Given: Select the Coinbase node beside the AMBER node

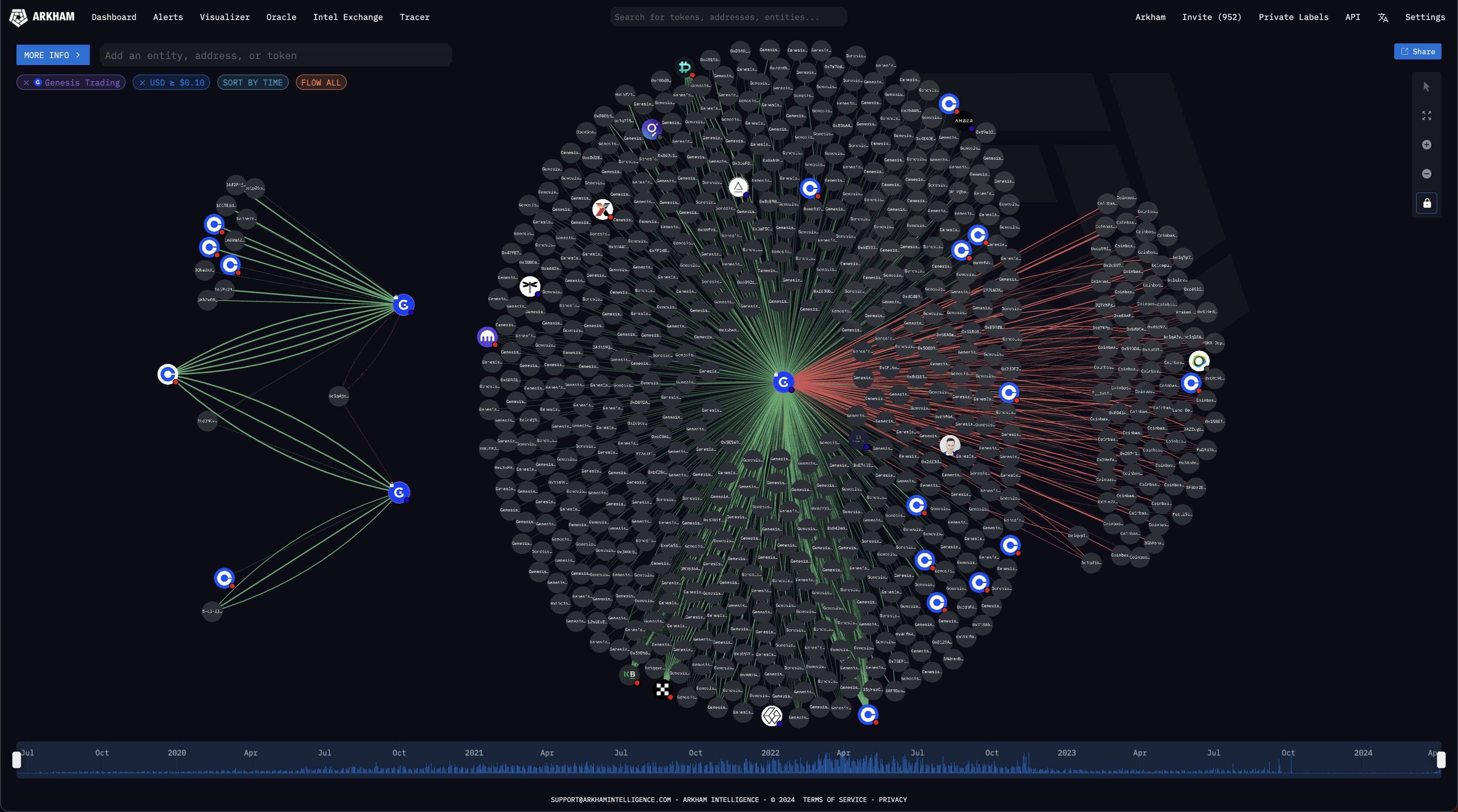Looking at the screenshot, I should tap(949, 104).
